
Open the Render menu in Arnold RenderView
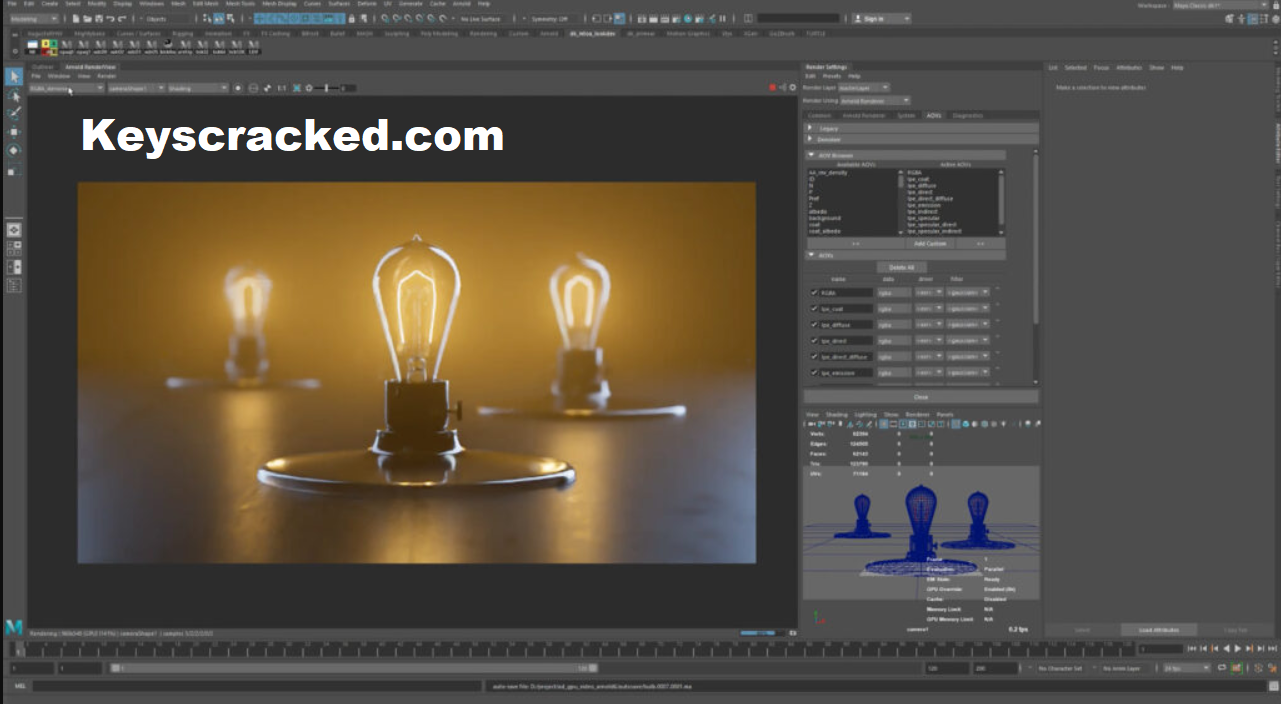tap(106, 76)
